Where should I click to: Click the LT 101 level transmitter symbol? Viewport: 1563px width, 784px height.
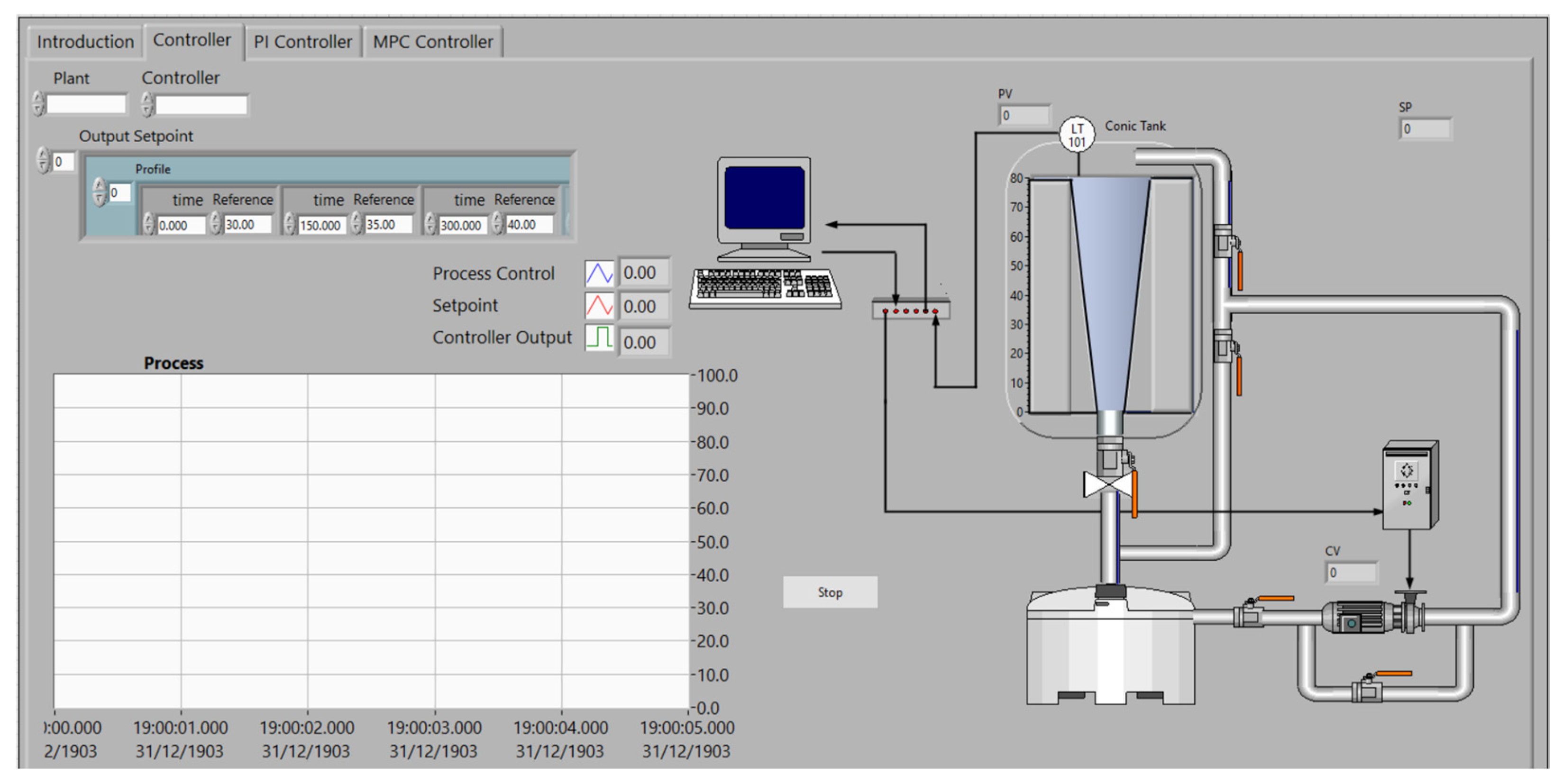(x=1077, y=135)
